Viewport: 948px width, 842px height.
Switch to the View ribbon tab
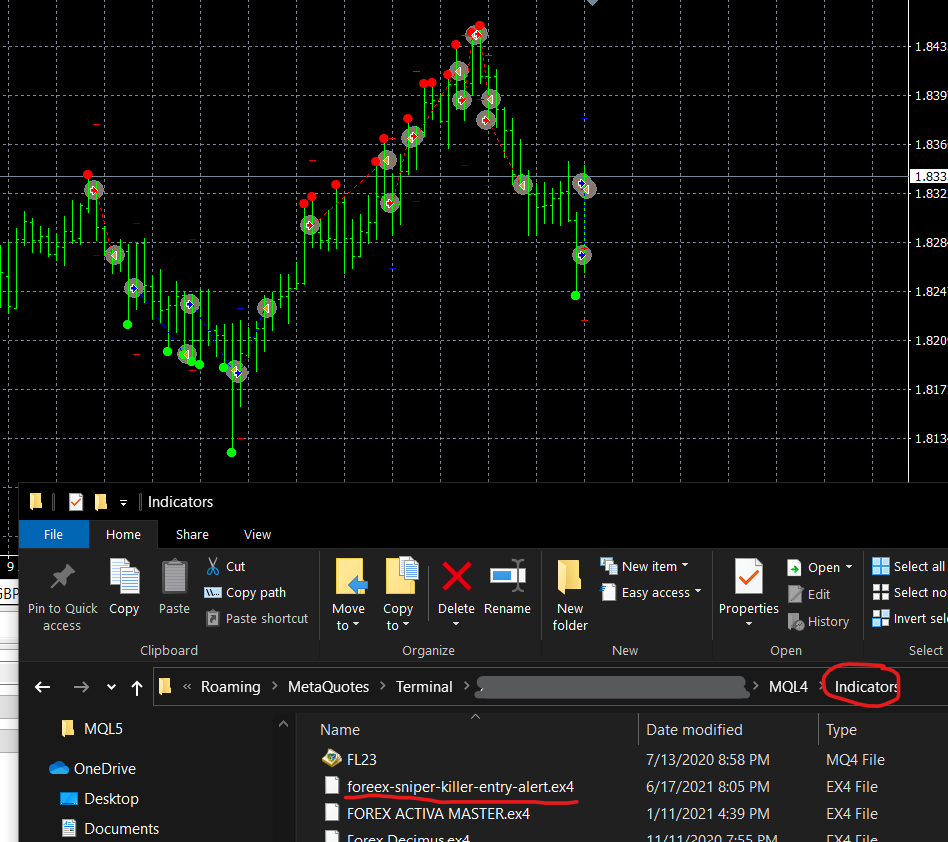tap(257, 534)
